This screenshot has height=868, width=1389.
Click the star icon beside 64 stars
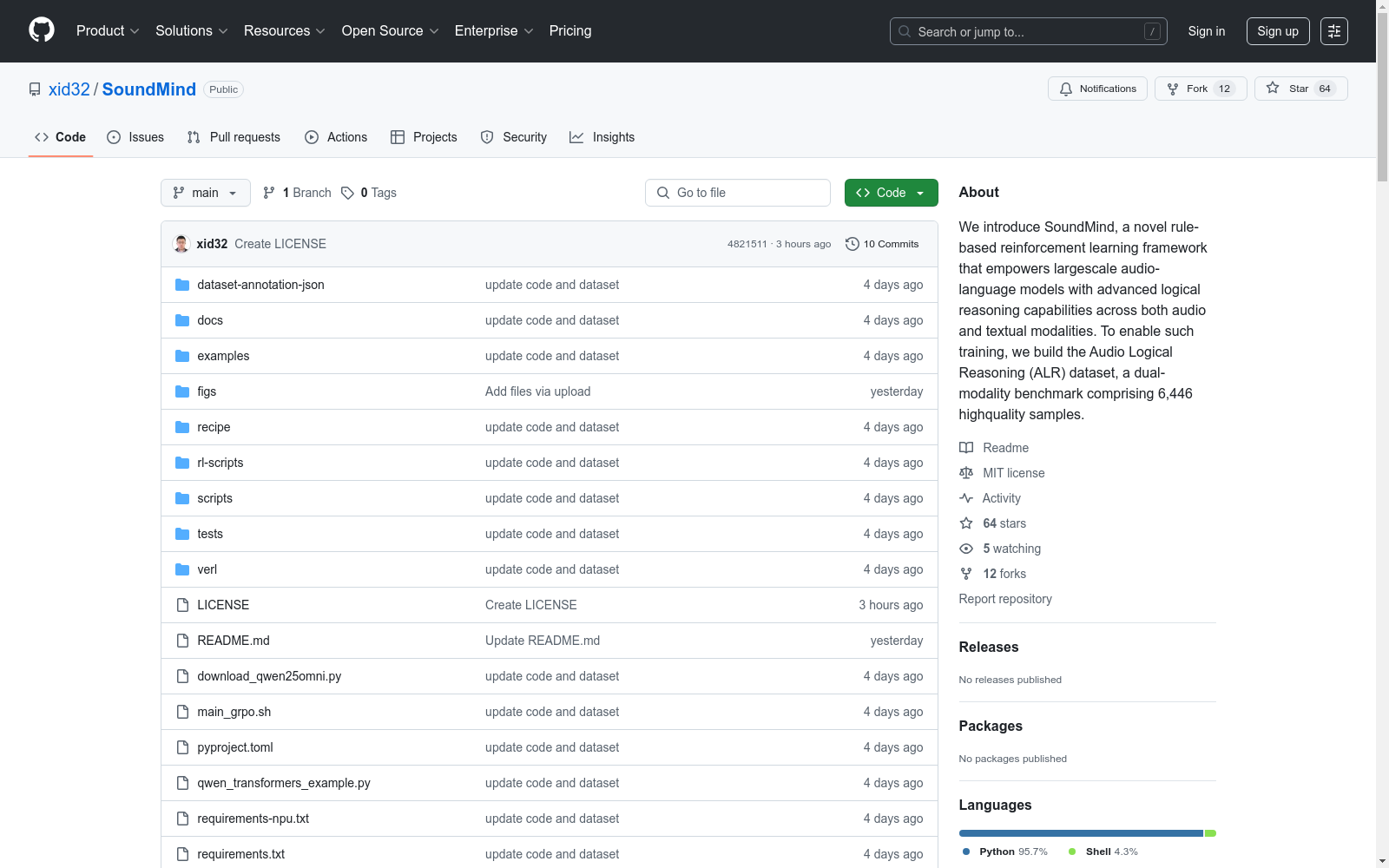[966, 523]
